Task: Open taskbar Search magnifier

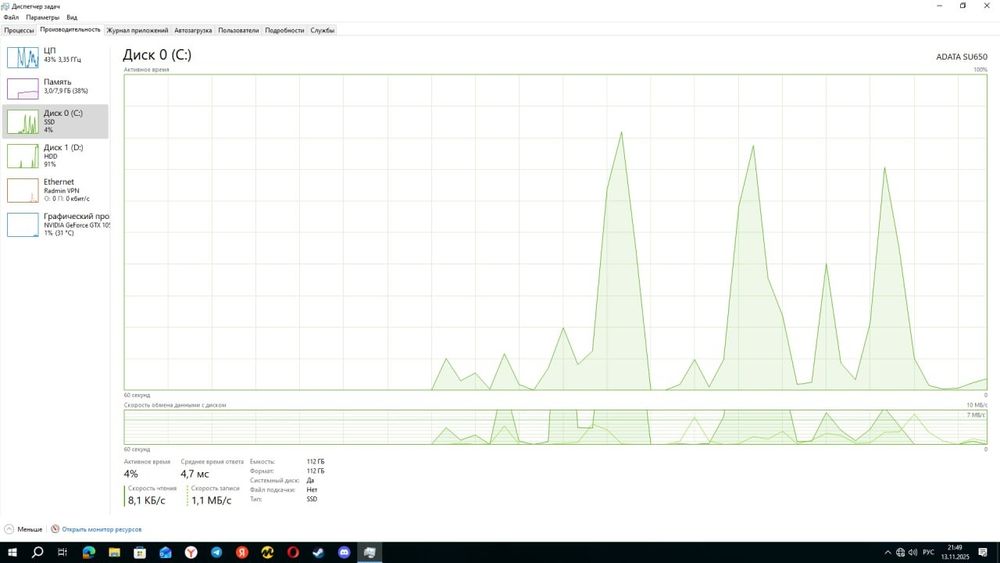Action: point(37,553)
